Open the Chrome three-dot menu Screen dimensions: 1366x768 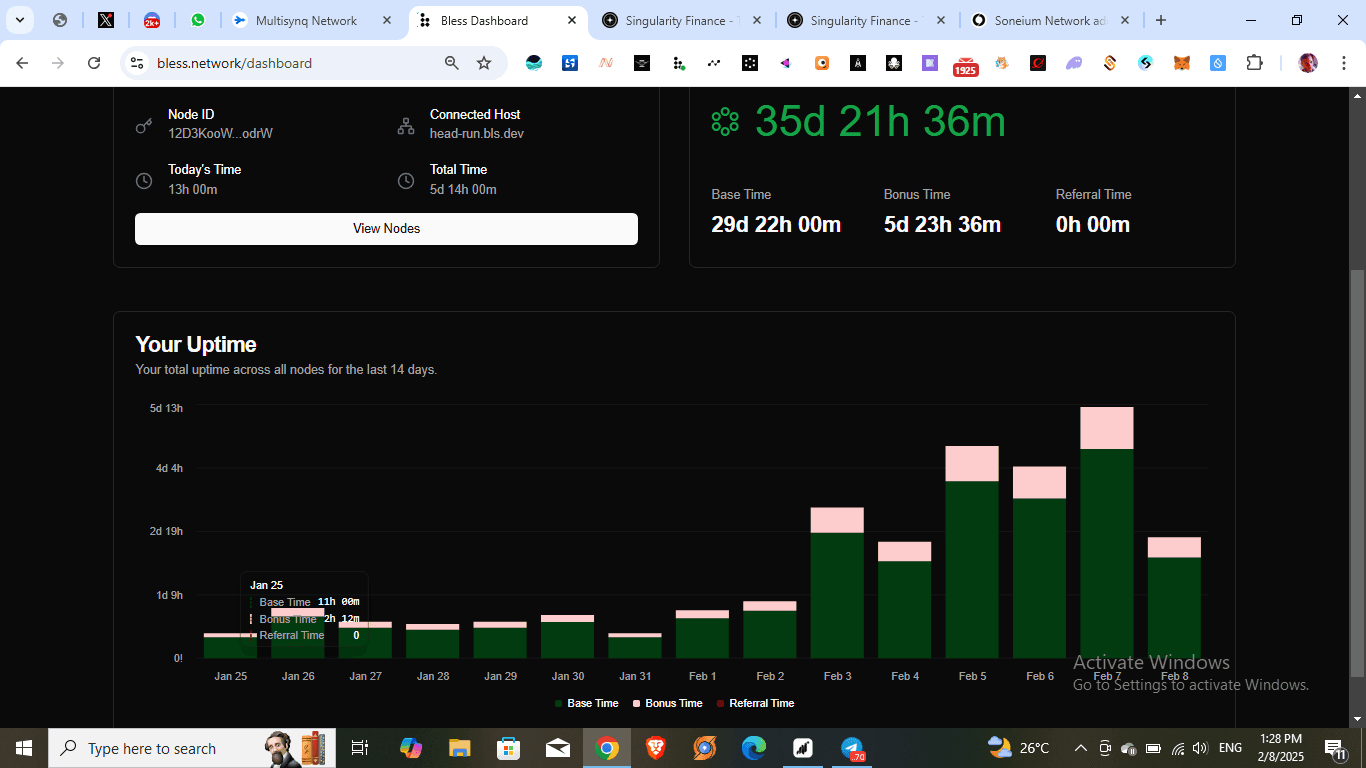[1342, 63]
